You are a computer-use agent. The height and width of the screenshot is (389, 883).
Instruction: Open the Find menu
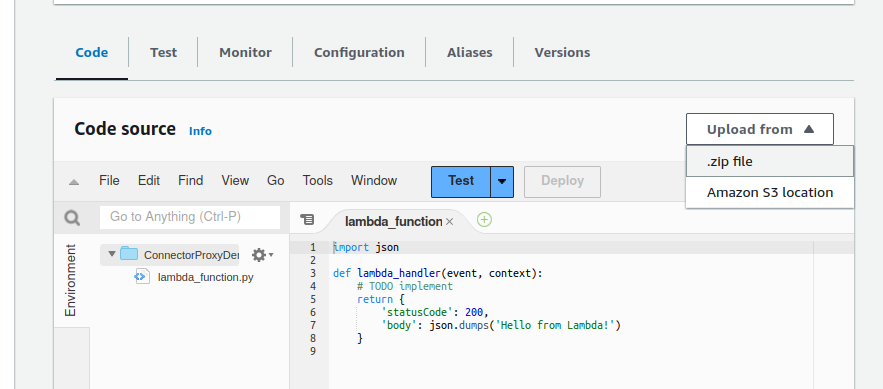tap(190, 181)
